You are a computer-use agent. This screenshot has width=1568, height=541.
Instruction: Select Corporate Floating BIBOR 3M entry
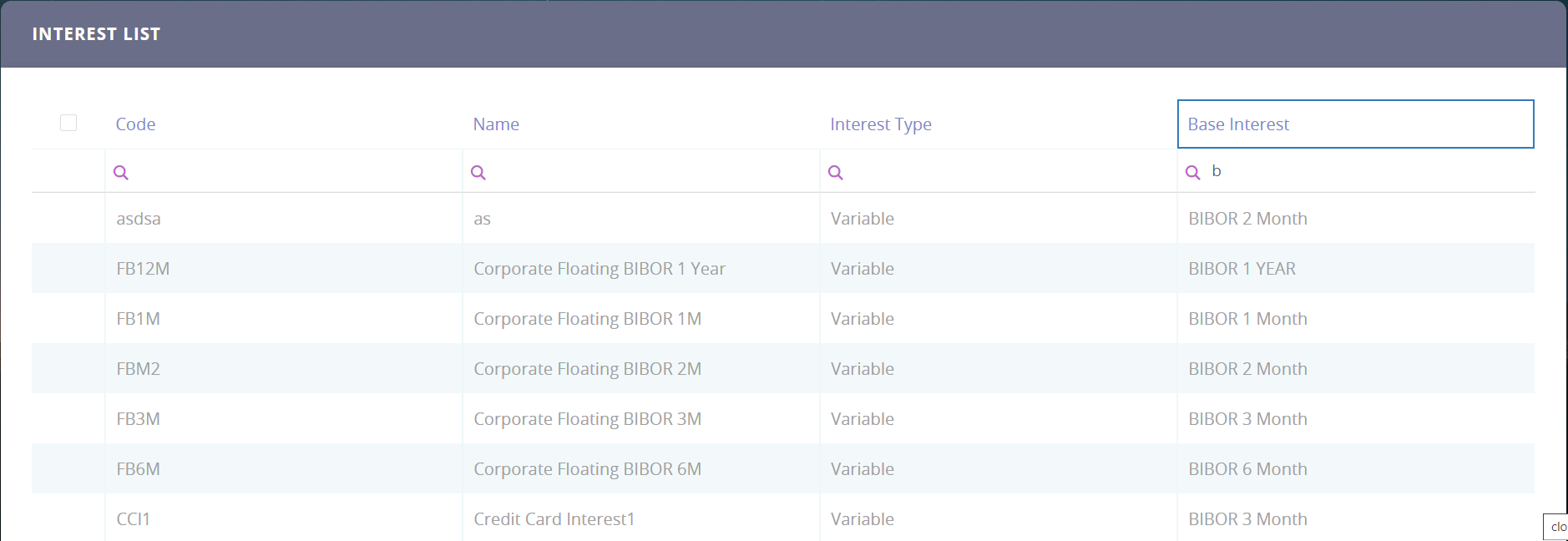point(587,419)
